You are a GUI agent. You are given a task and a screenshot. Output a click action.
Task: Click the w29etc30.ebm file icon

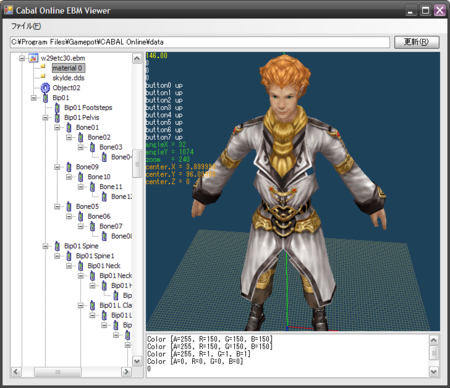[33, 58]
